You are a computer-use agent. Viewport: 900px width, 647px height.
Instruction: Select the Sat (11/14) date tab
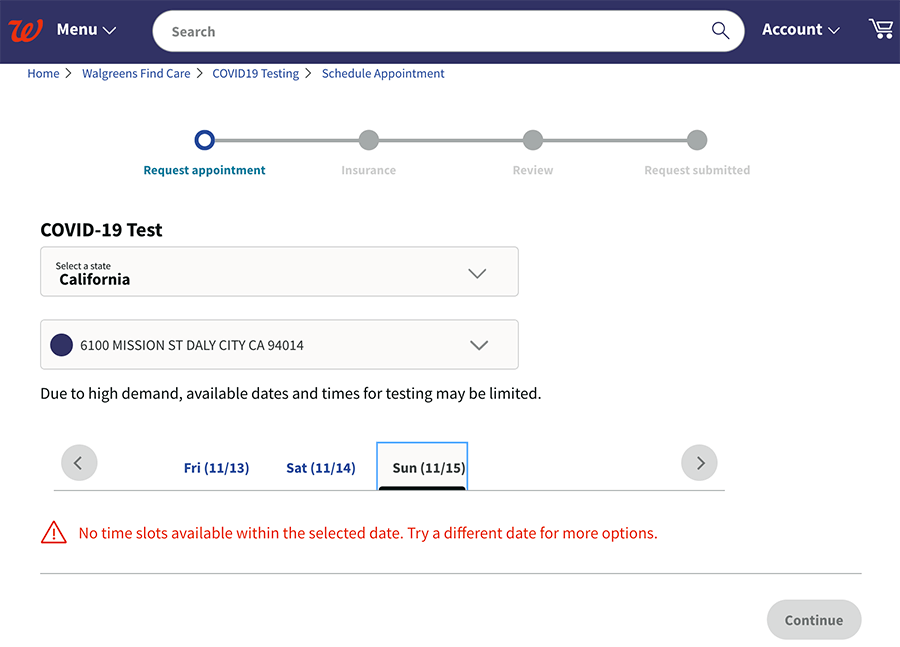320,468
